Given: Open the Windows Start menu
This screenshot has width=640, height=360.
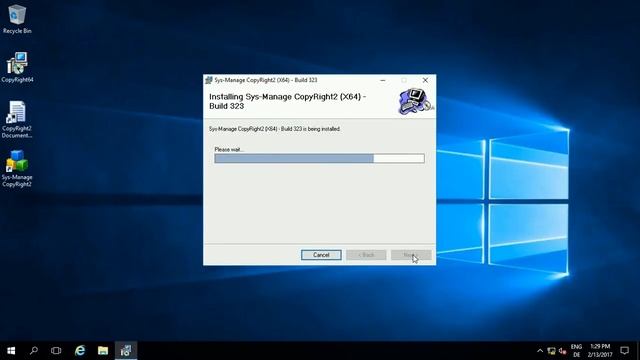Looking at the screenshot, I should (x=11, y=351).
